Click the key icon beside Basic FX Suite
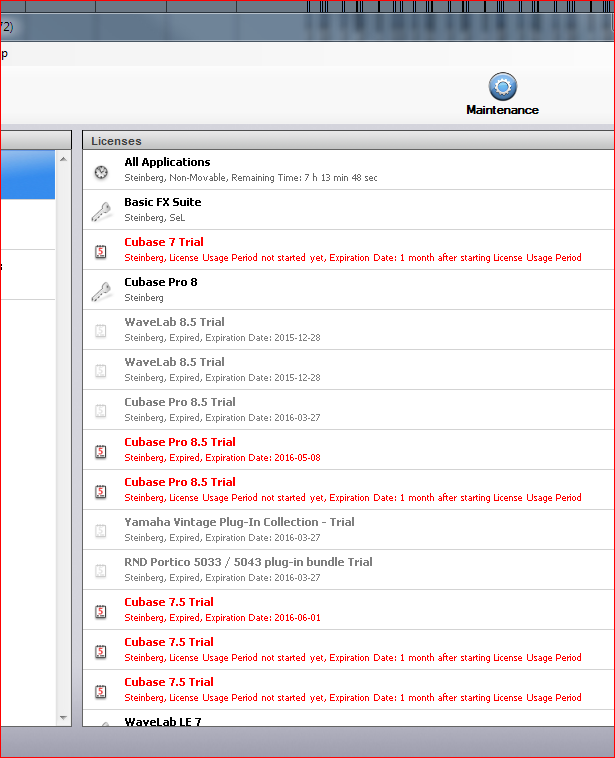 click(101, 212)
